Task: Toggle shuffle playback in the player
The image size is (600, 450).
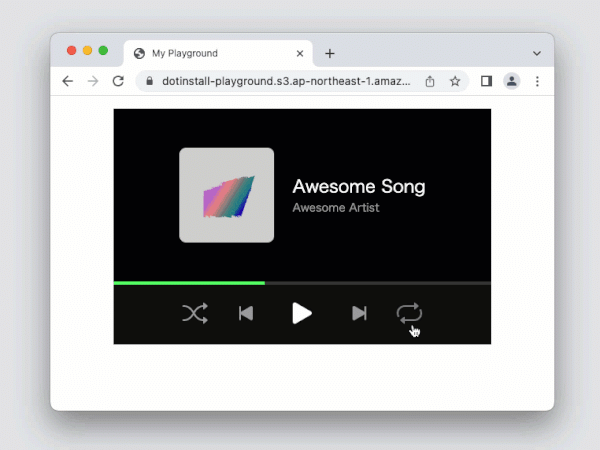Action: point(195,313)
